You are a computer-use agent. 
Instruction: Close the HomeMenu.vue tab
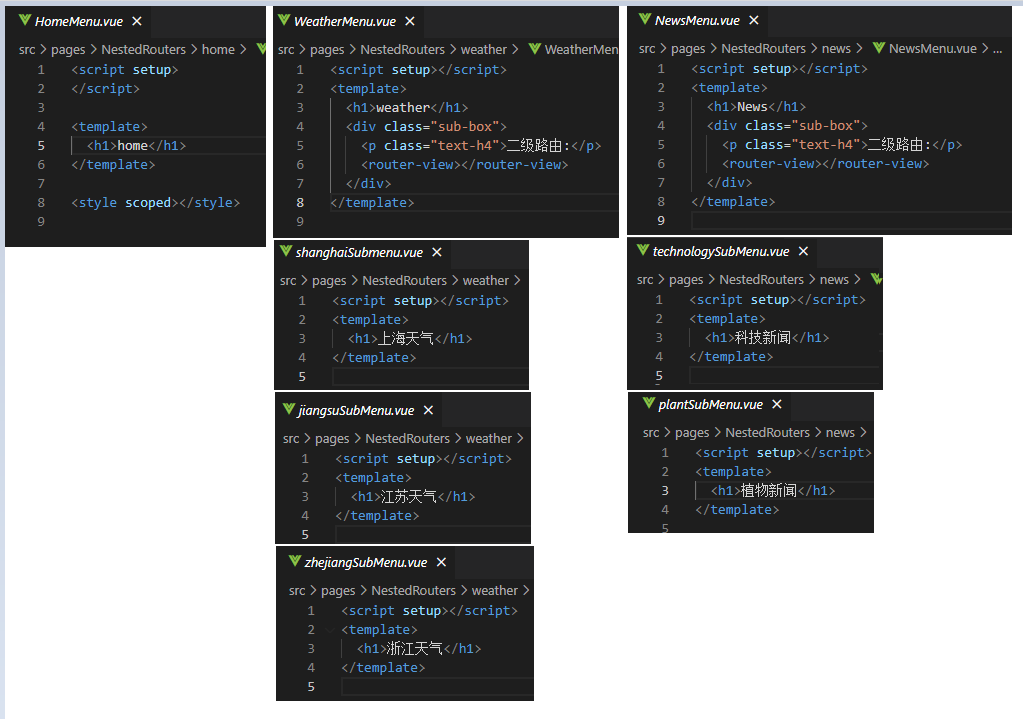pos(137,22)
